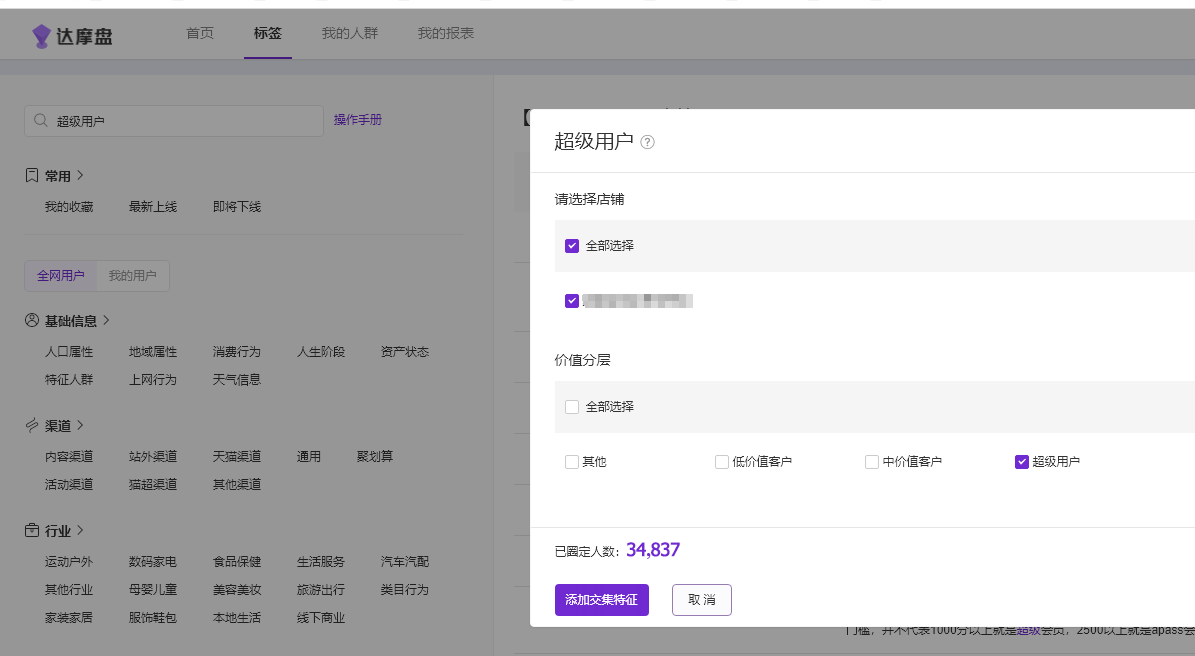Select 数码家电 industry
Image resolution: width=1195 pixels, height=656 pixels.
coord(152,562)
